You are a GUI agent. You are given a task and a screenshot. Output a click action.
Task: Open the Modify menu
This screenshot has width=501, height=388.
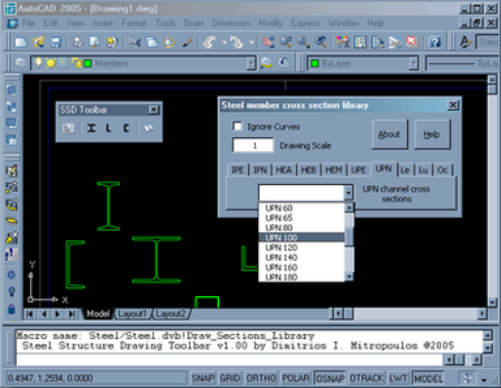click(x=270, y=23)
